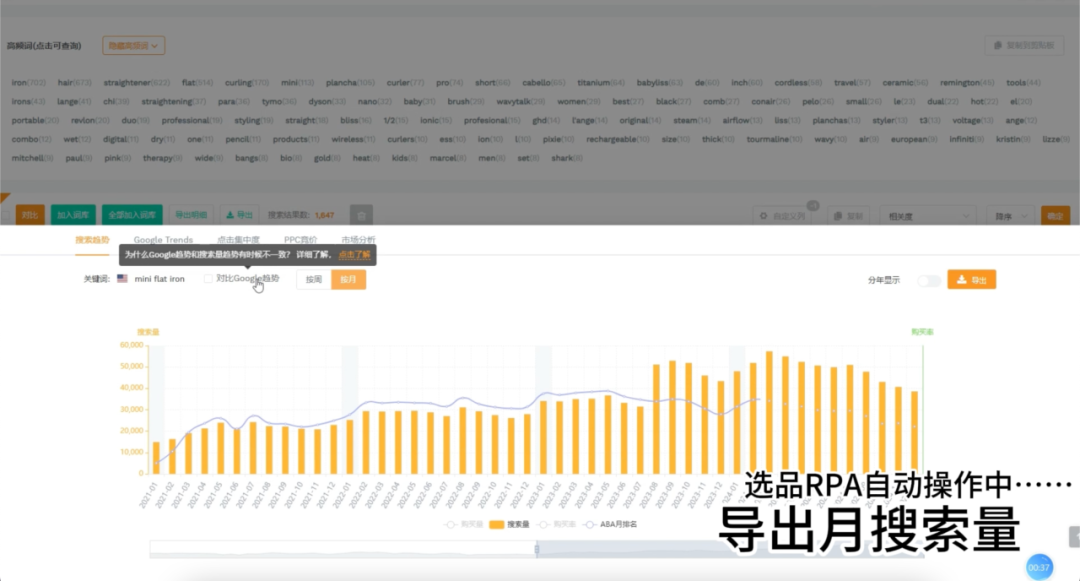Screen dimensions: 1080x581
Task: Click the 导出 export icon button
Action: pos(241,214)
